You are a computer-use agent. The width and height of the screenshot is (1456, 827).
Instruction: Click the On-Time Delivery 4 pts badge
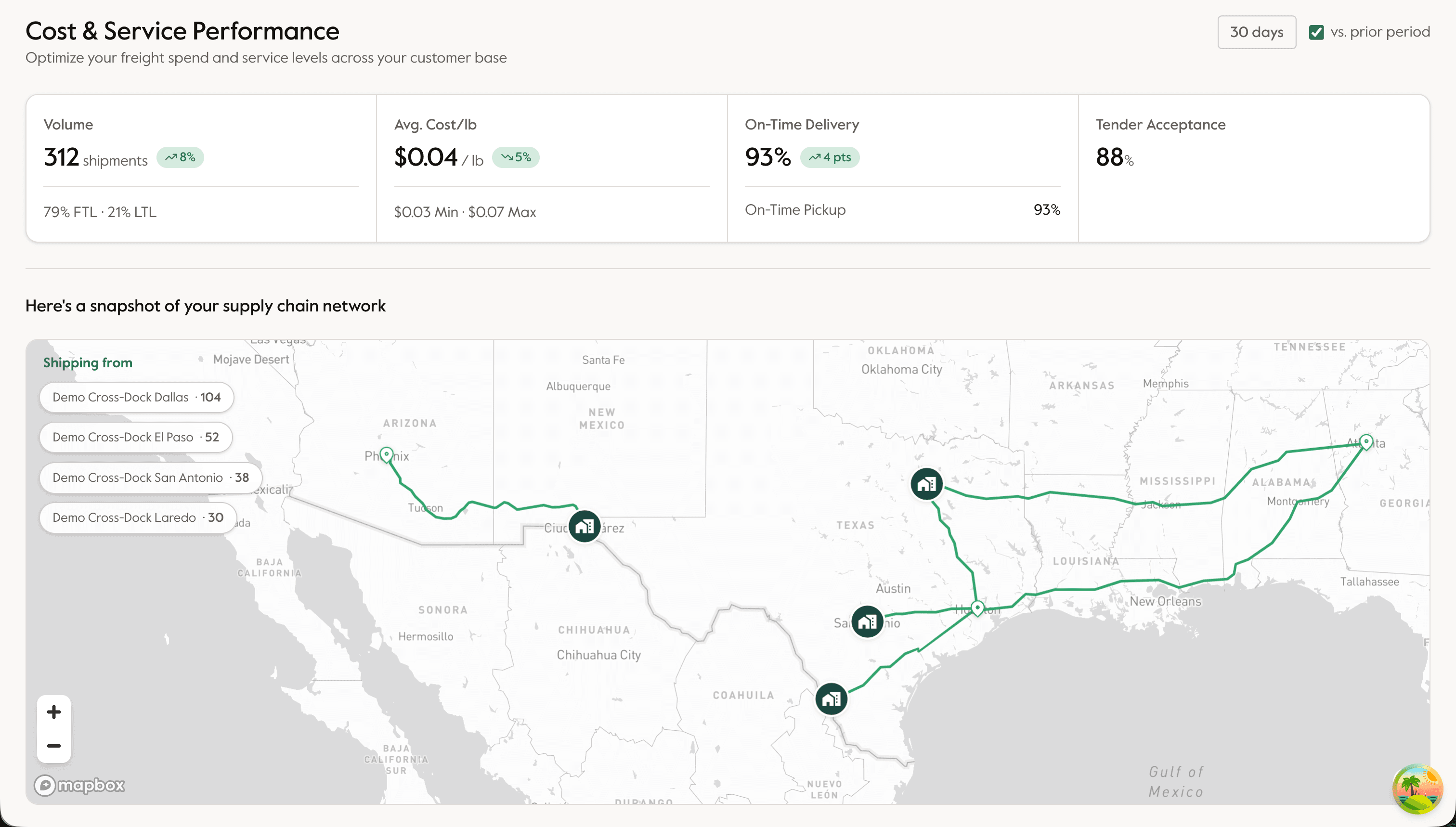830,157
